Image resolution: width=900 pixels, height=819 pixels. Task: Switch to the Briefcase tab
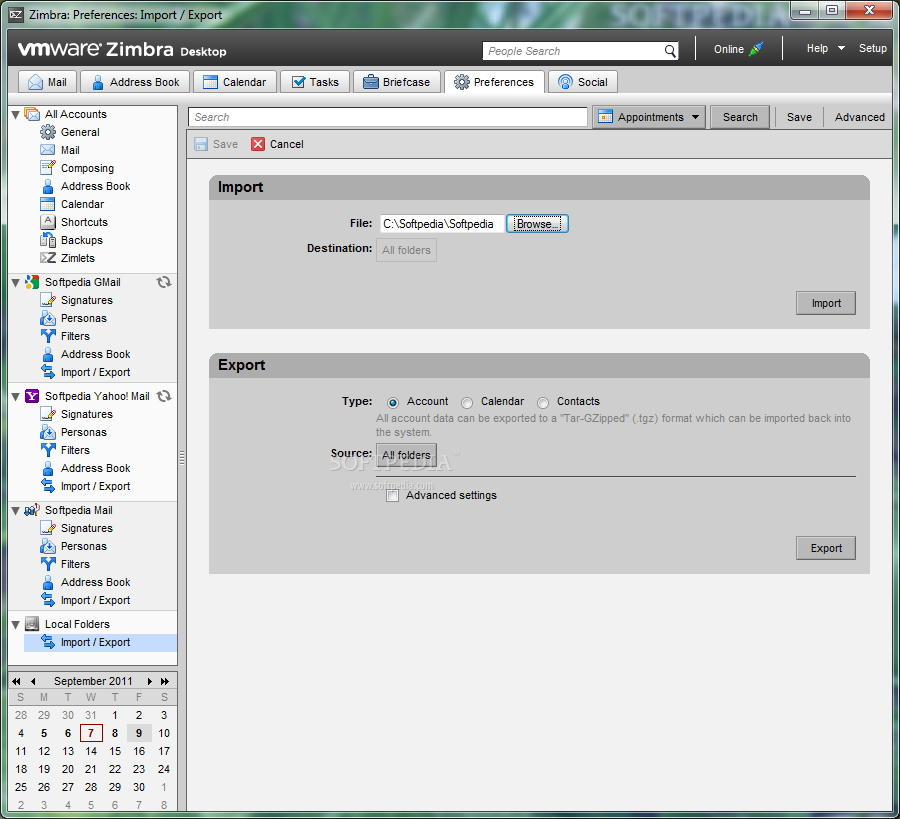(396, 82)
